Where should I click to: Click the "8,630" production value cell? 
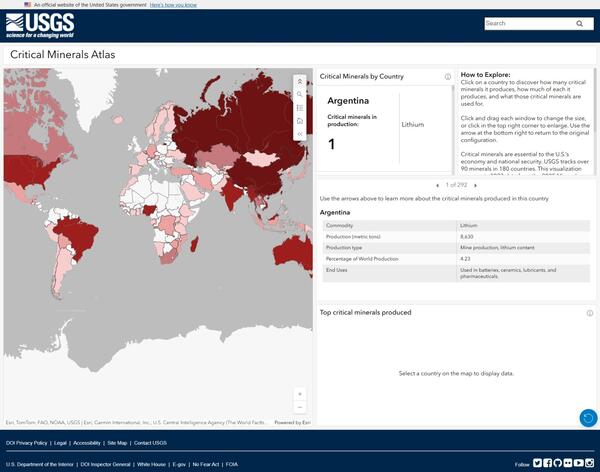pyautogui.click(x=466, y=237)
